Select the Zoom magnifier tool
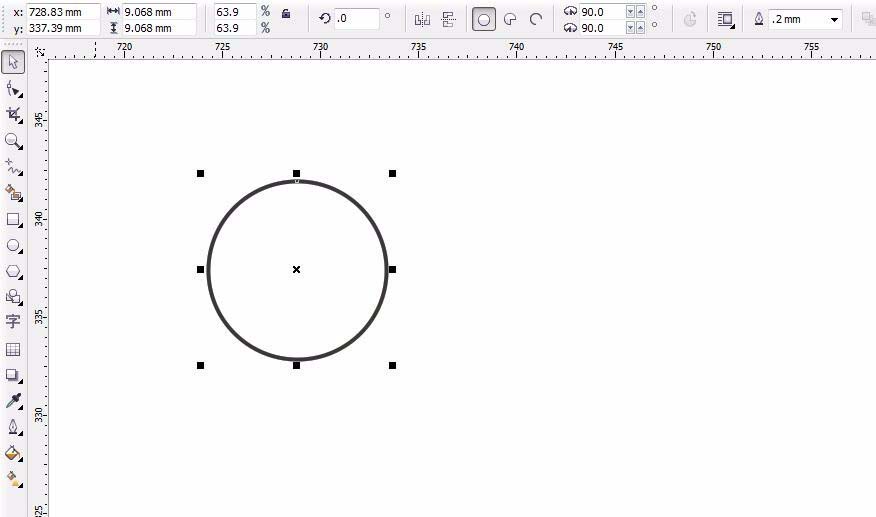This screenshot has height=517, width=876. coord(13,141)
